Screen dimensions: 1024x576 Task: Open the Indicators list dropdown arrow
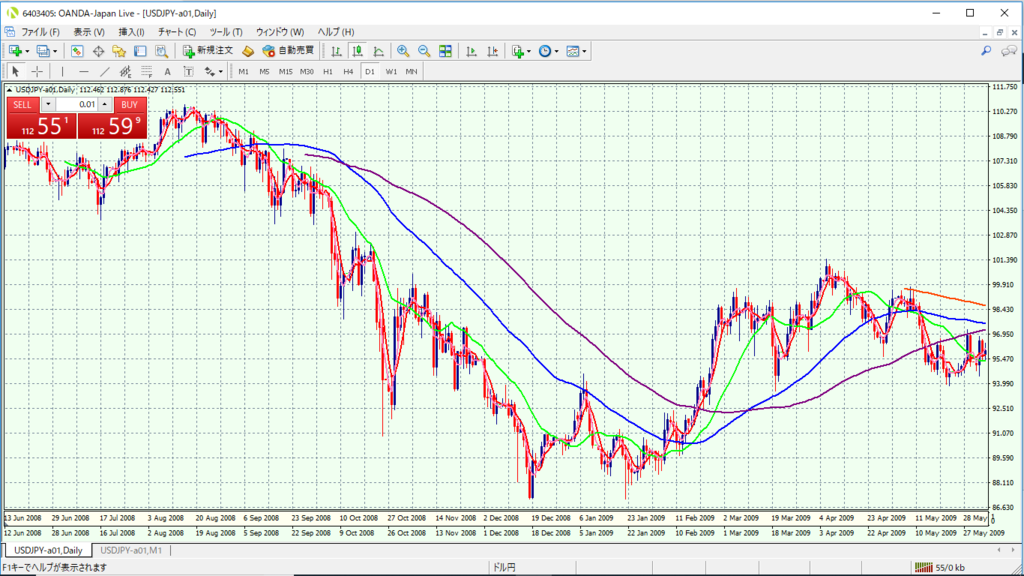point(528,52)
